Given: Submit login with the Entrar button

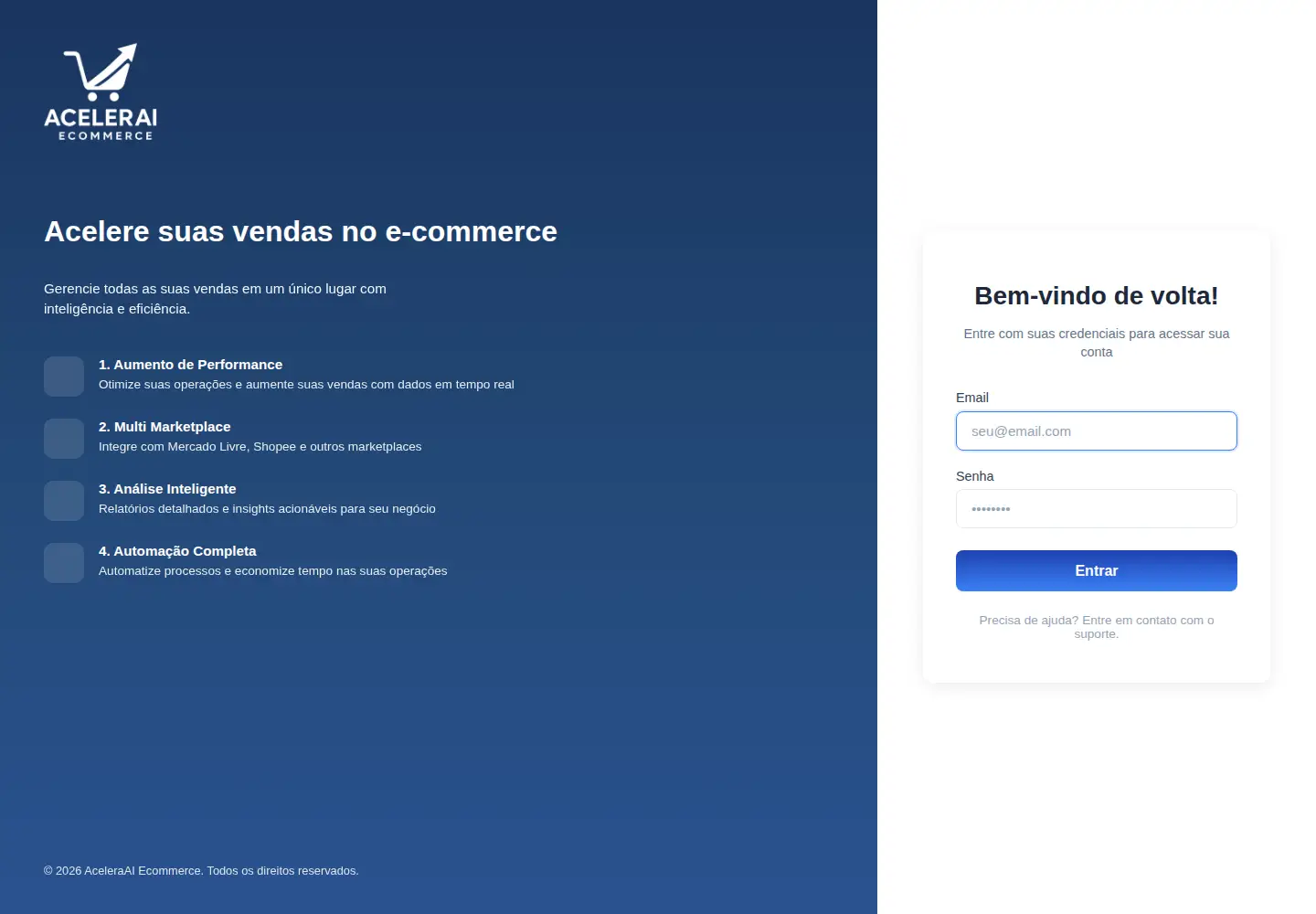Looking at the screenshot, I should tap(1097, 571).
